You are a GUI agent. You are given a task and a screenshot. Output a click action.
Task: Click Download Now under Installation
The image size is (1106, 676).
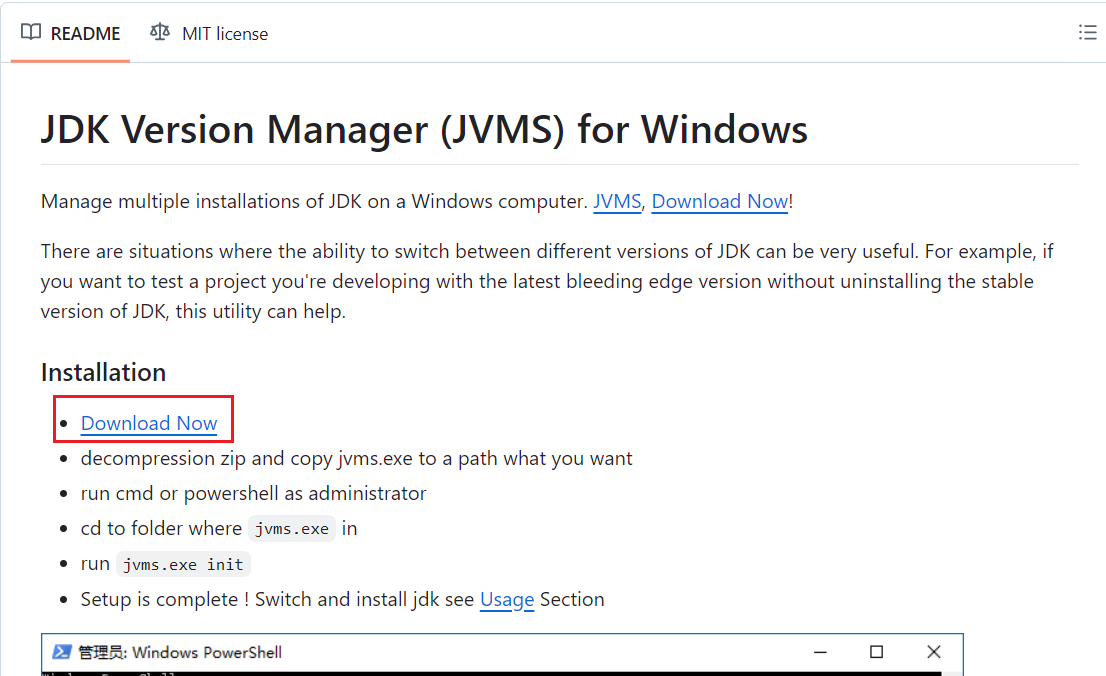149,423
